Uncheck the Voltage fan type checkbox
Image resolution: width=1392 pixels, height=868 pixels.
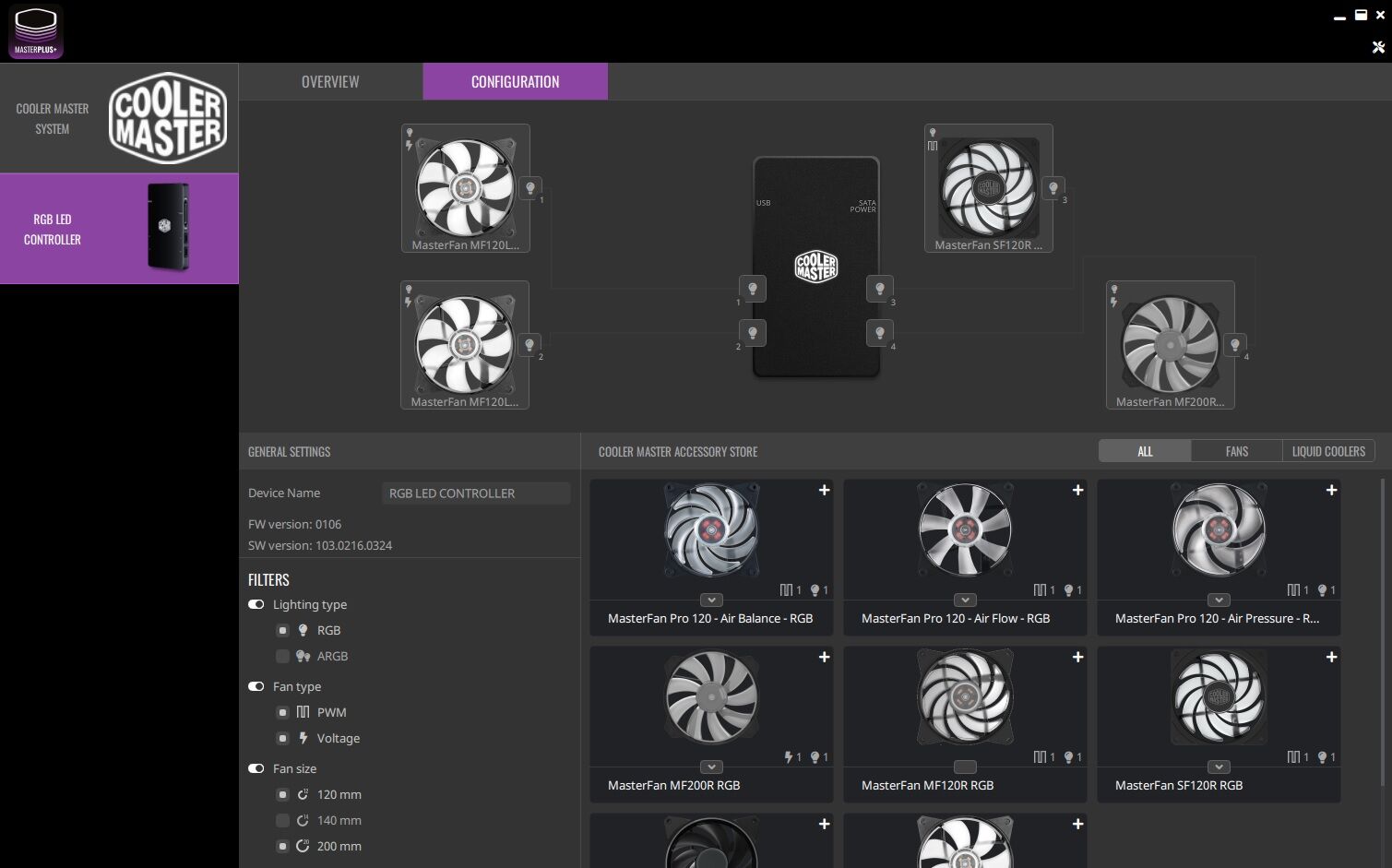point(282,738)
